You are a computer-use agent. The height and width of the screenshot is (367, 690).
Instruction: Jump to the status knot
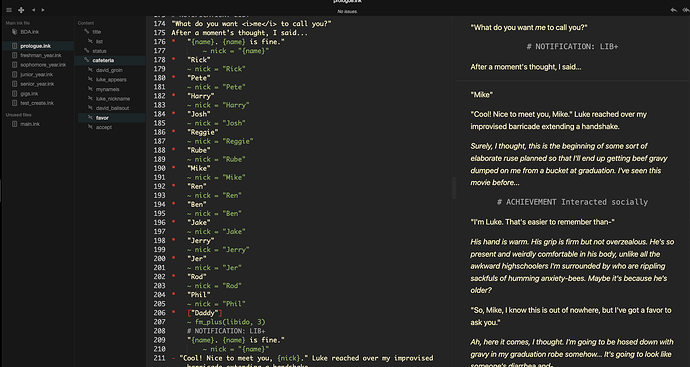pos(99,51)
